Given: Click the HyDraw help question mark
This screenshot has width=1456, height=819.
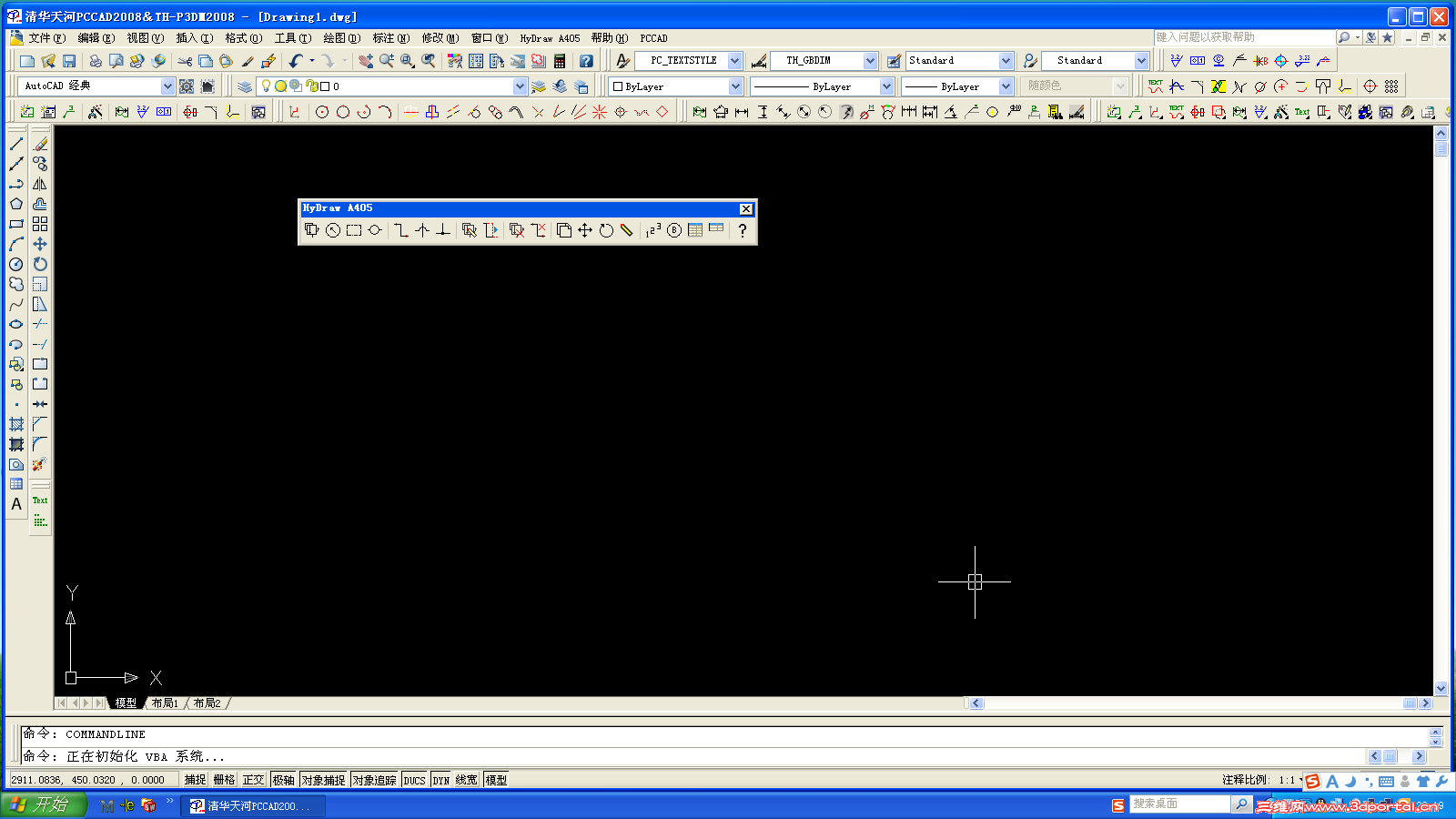Looking at the screenshot, I should pyautogui.click(x=743, y=230).
